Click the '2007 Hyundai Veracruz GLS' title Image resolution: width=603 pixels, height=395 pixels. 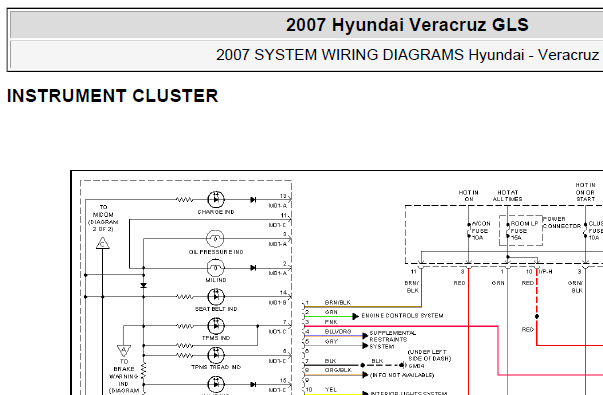point(407,25)
